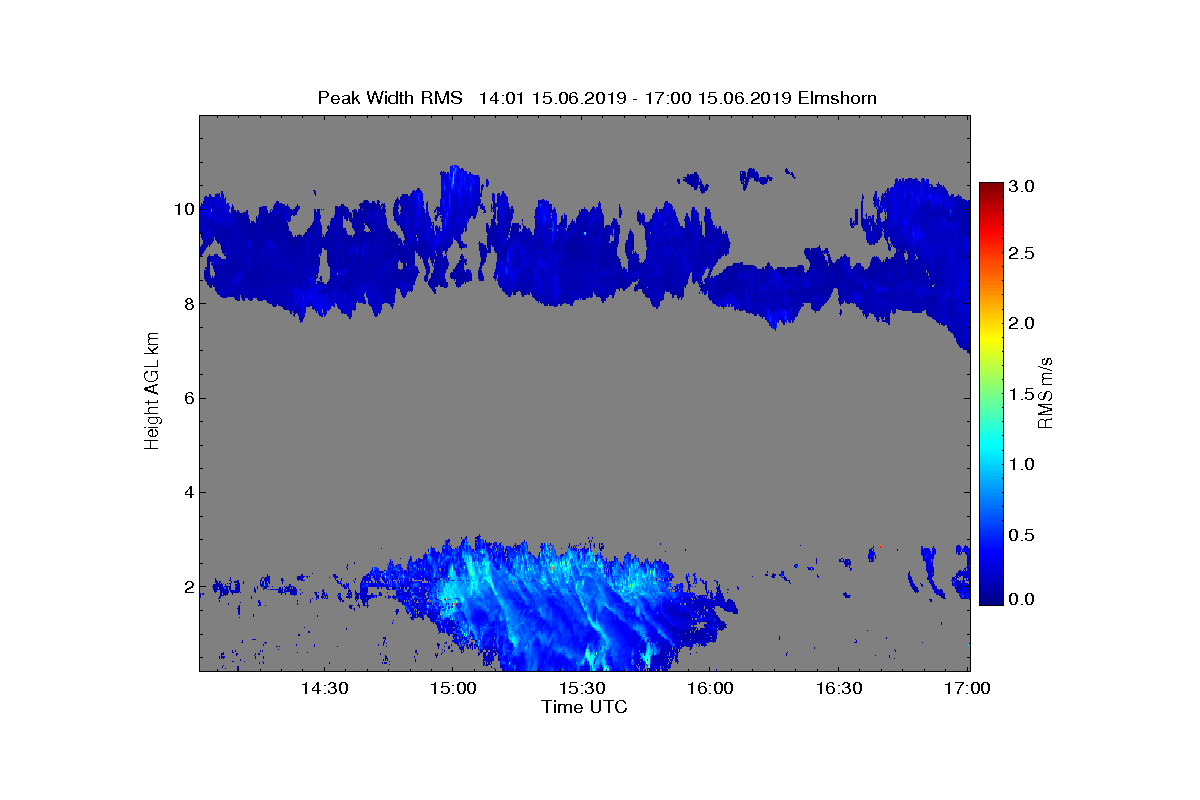Click the colorbar value 3.0
Image resolution: width=1200 pixels, height=800 pixels.
[1023, 187]
